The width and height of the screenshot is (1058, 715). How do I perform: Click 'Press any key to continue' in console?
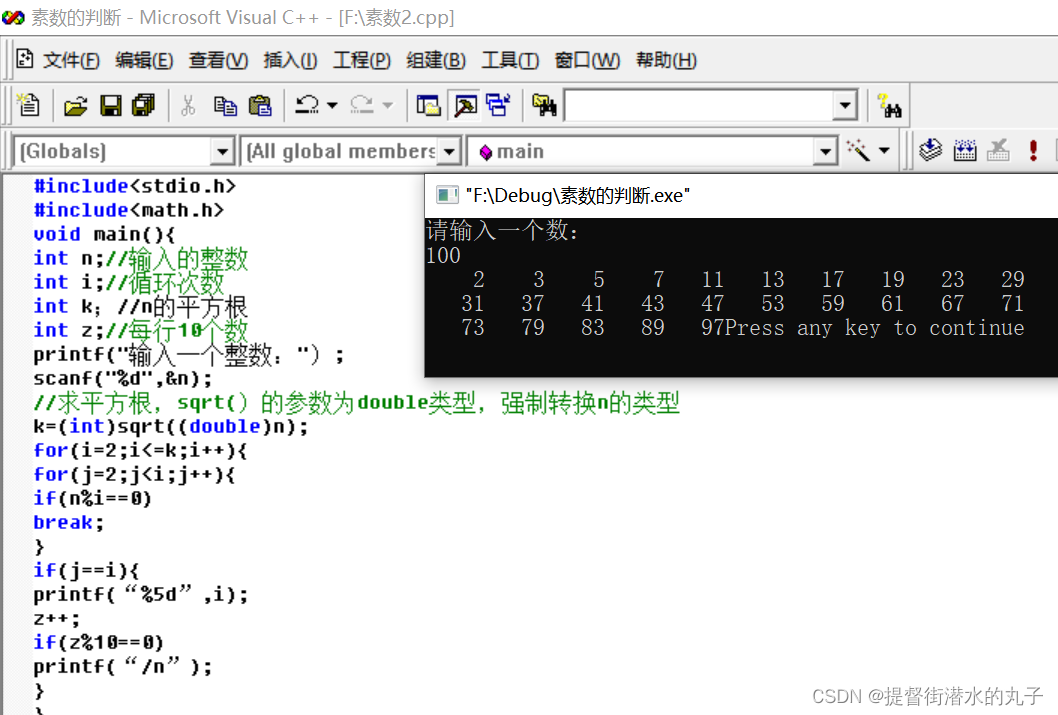pyautogui.click(x=876, y=328)
